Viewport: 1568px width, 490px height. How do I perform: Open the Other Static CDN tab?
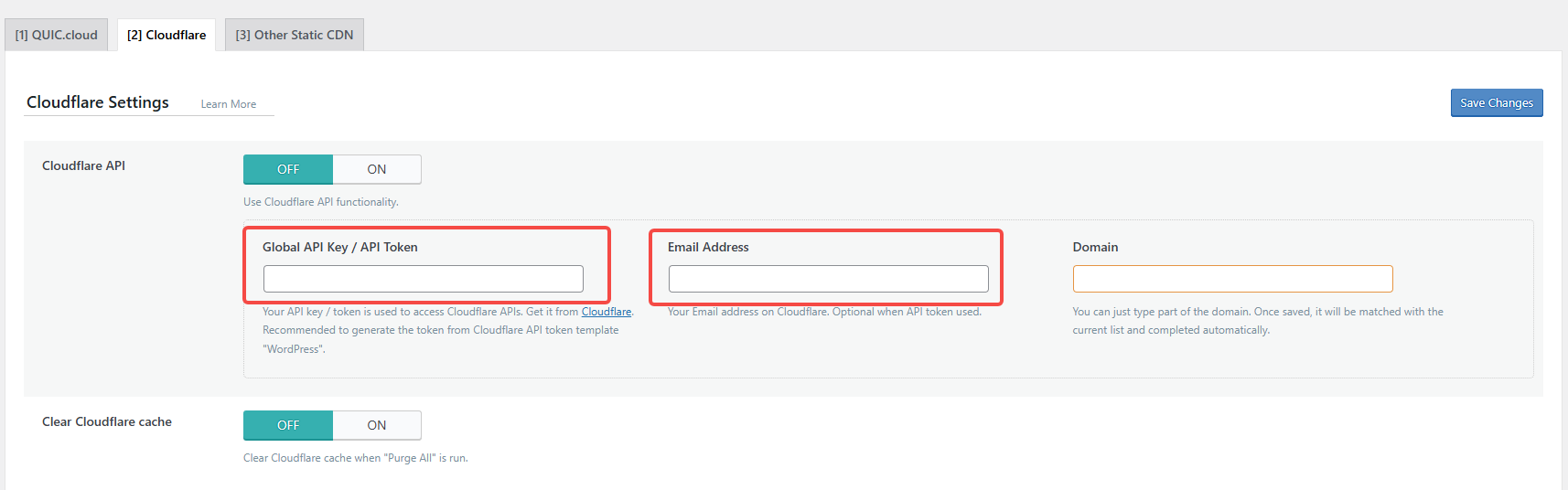point(294,35)
